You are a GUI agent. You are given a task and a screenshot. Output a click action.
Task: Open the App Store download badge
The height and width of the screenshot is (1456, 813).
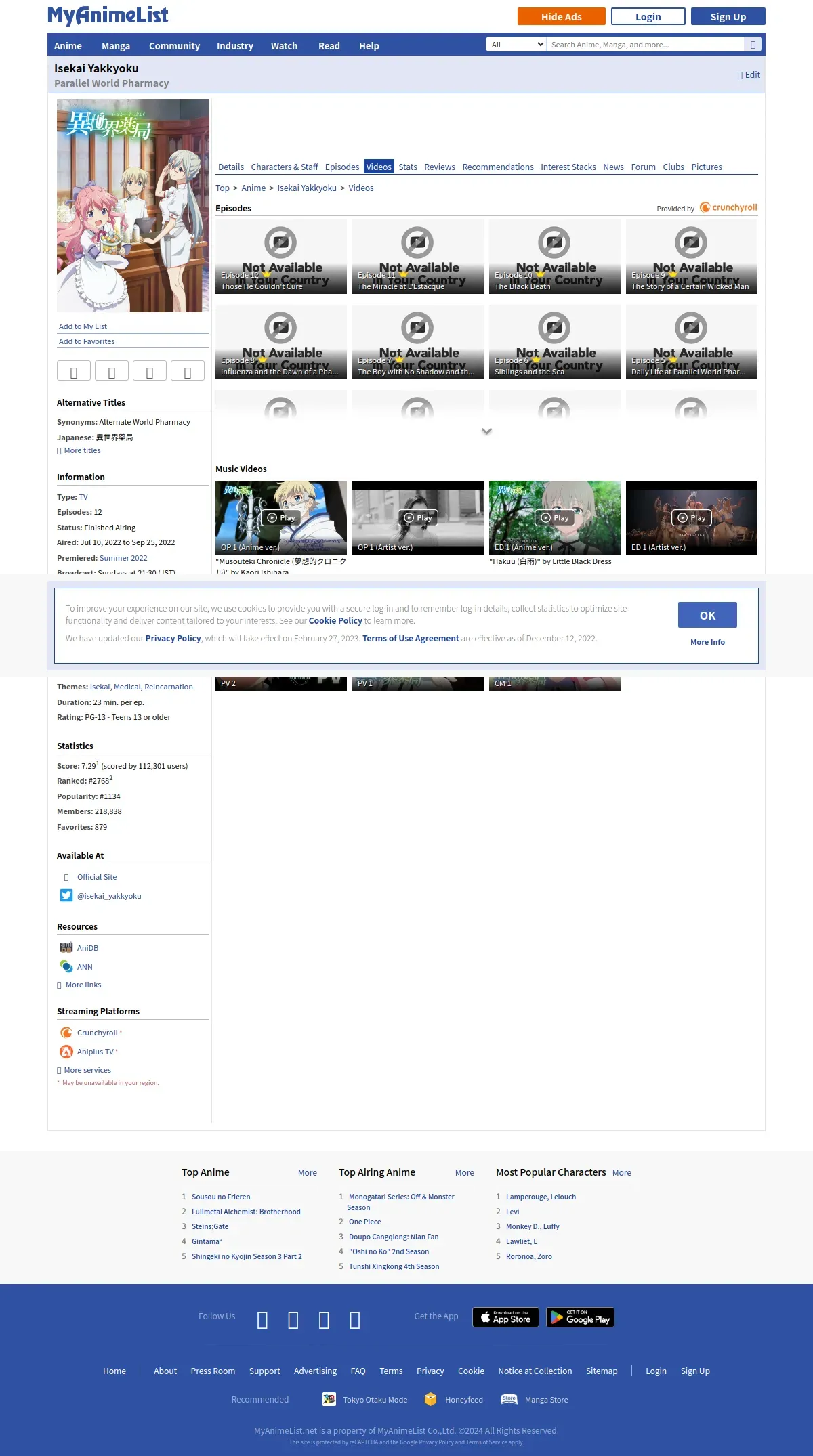pos(505,1317)
